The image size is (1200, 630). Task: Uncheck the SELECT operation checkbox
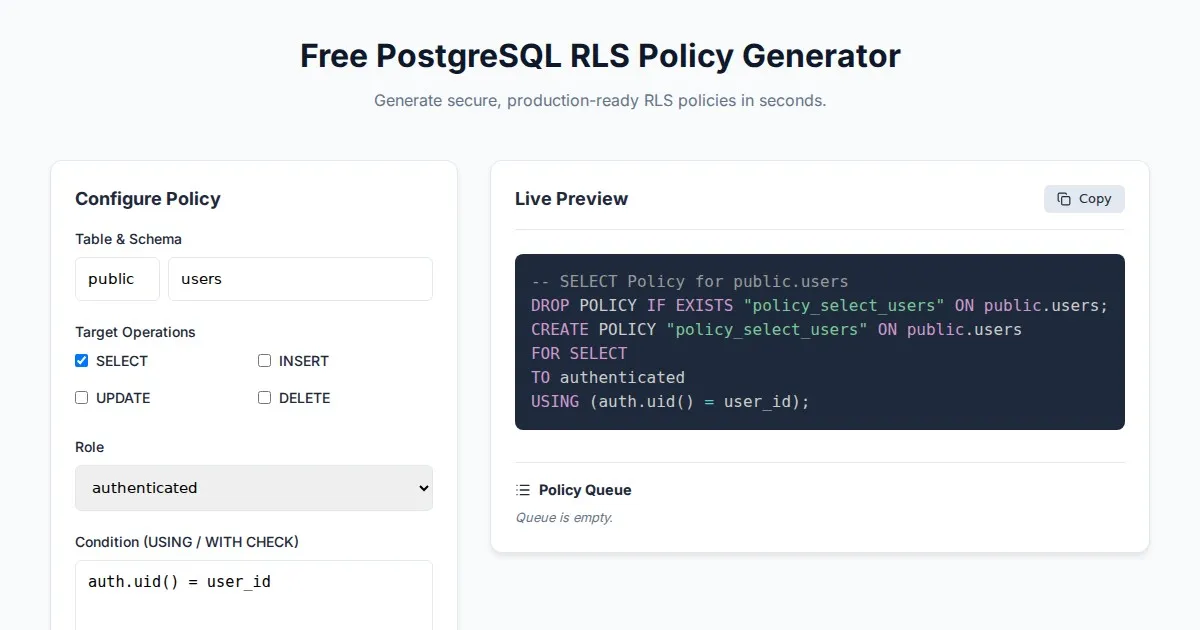tap(82, 361)
